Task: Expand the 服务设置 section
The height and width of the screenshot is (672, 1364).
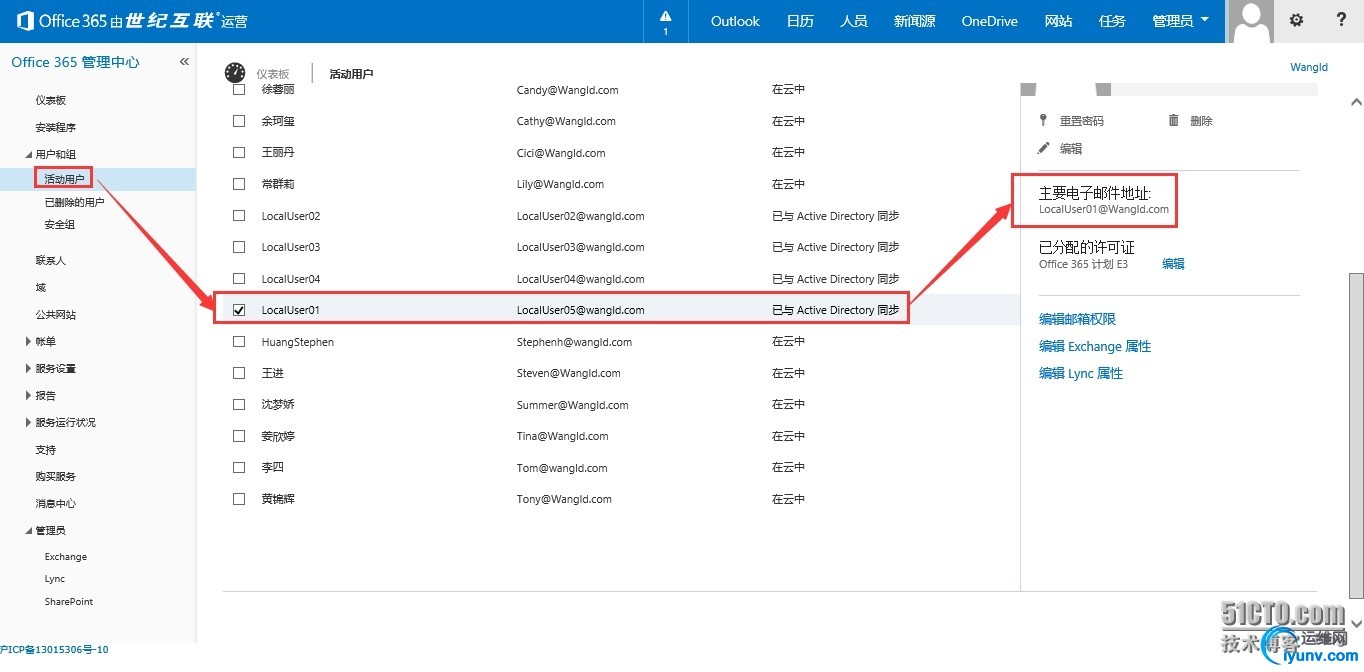Action: click(x=28, y=369)
